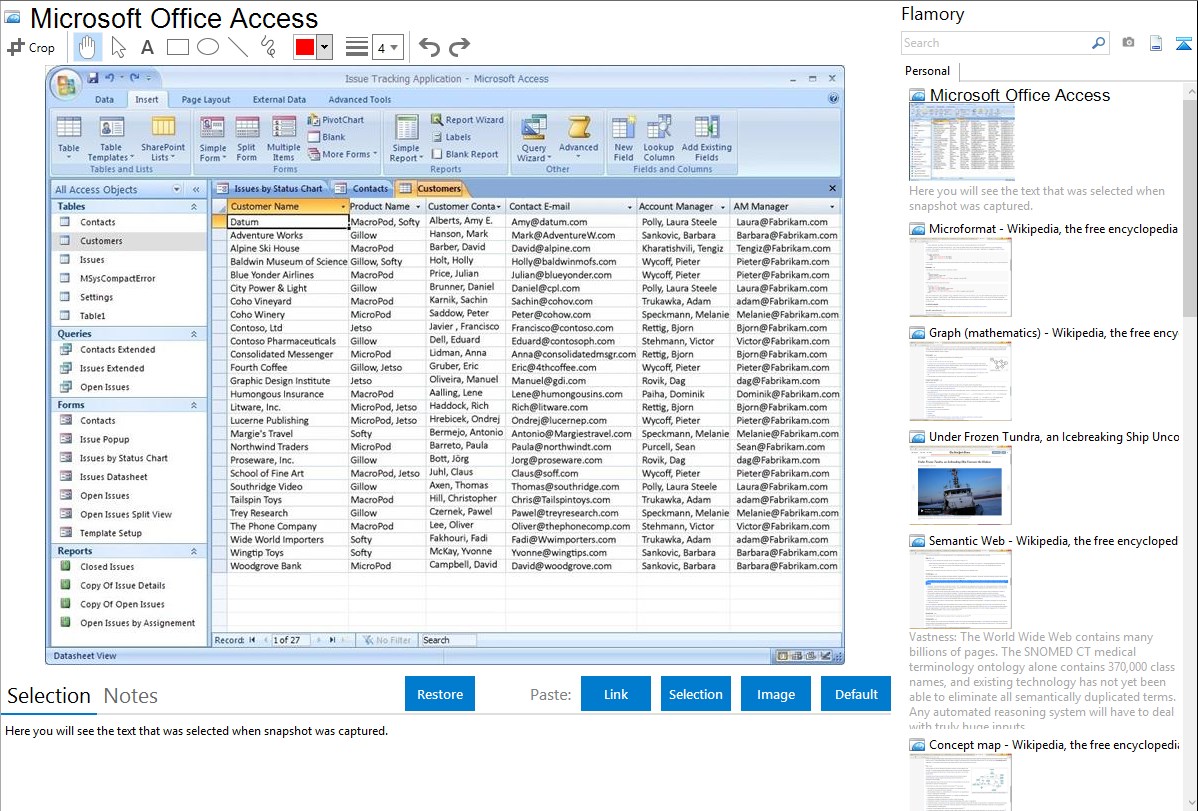
Task: Activate the hand pan tool
Action: tap(87, 47)
